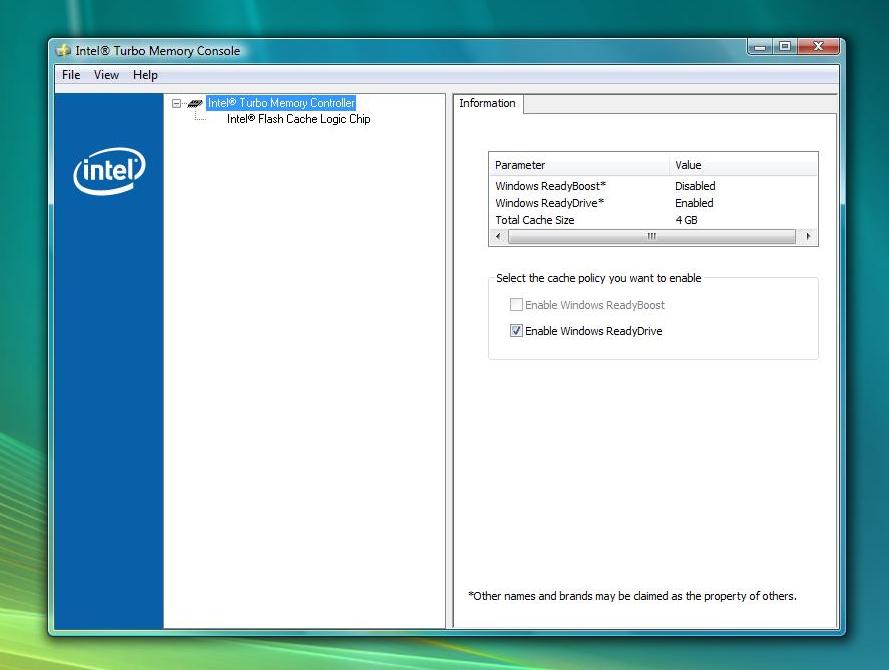Click the title bar application icon
The height and width of the screenshot is (670, 889).
click(x=64, y=51)
